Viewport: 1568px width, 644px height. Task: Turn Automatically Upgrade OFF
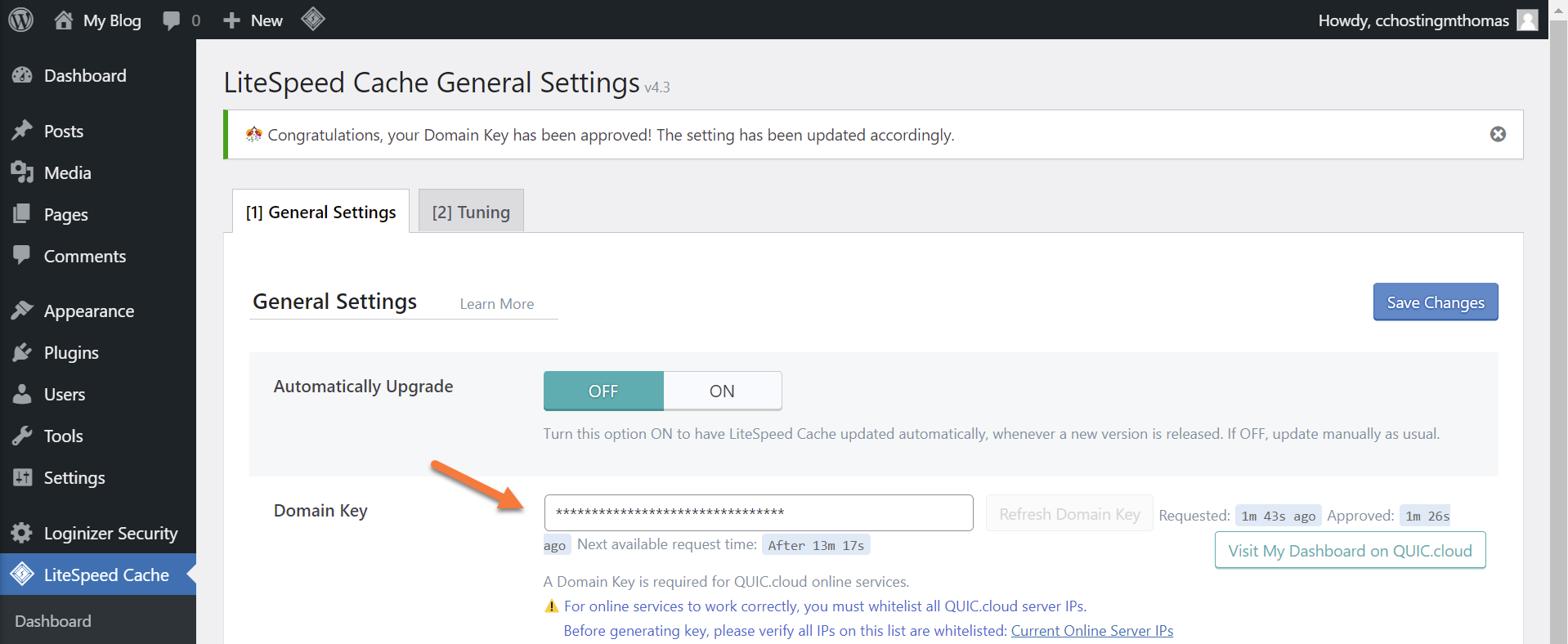click(x=603, y=391)
